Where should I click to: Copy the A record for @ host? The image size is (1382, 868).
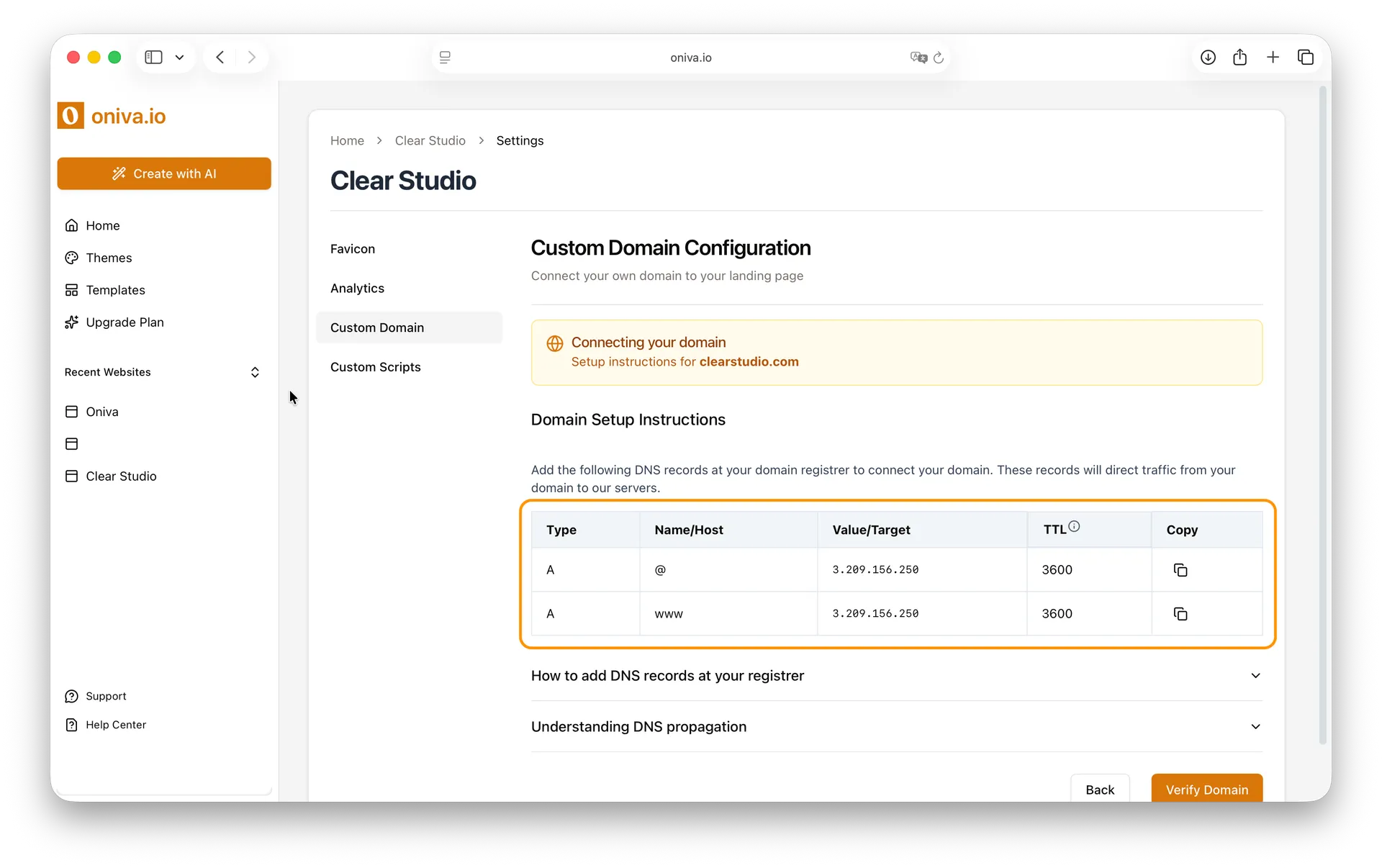point(1180,569)
